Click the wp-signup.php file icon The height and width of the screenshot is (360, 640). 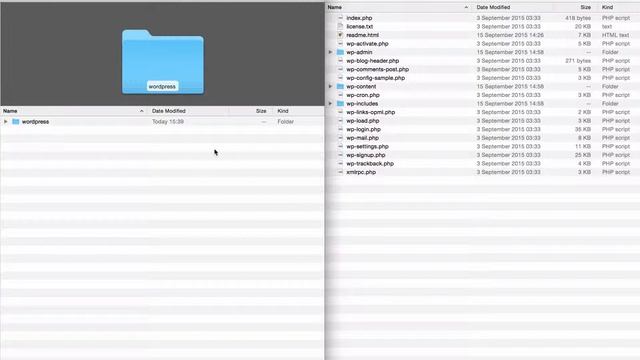click(x=340, y=155)
